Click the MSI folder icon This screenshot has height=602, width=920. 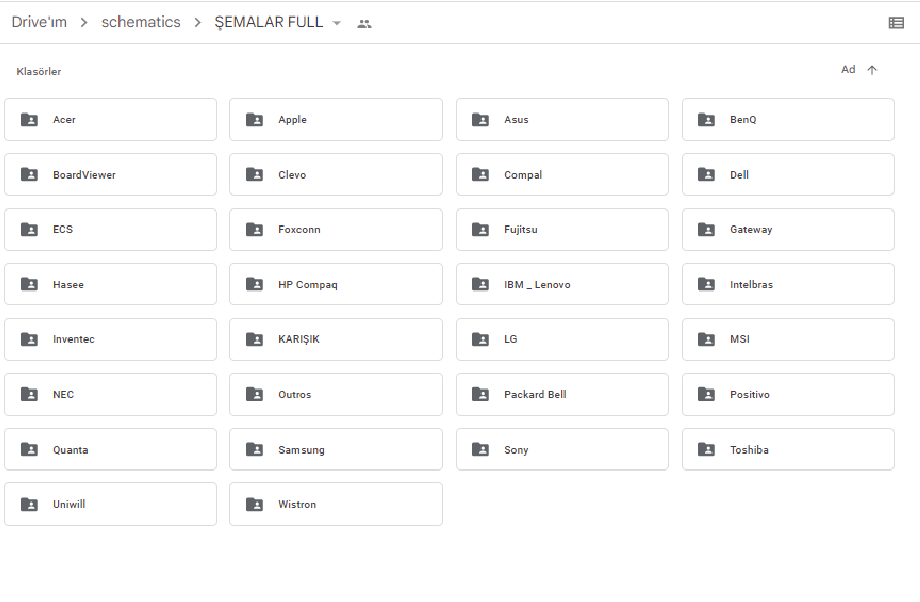(x=706, y=340)
